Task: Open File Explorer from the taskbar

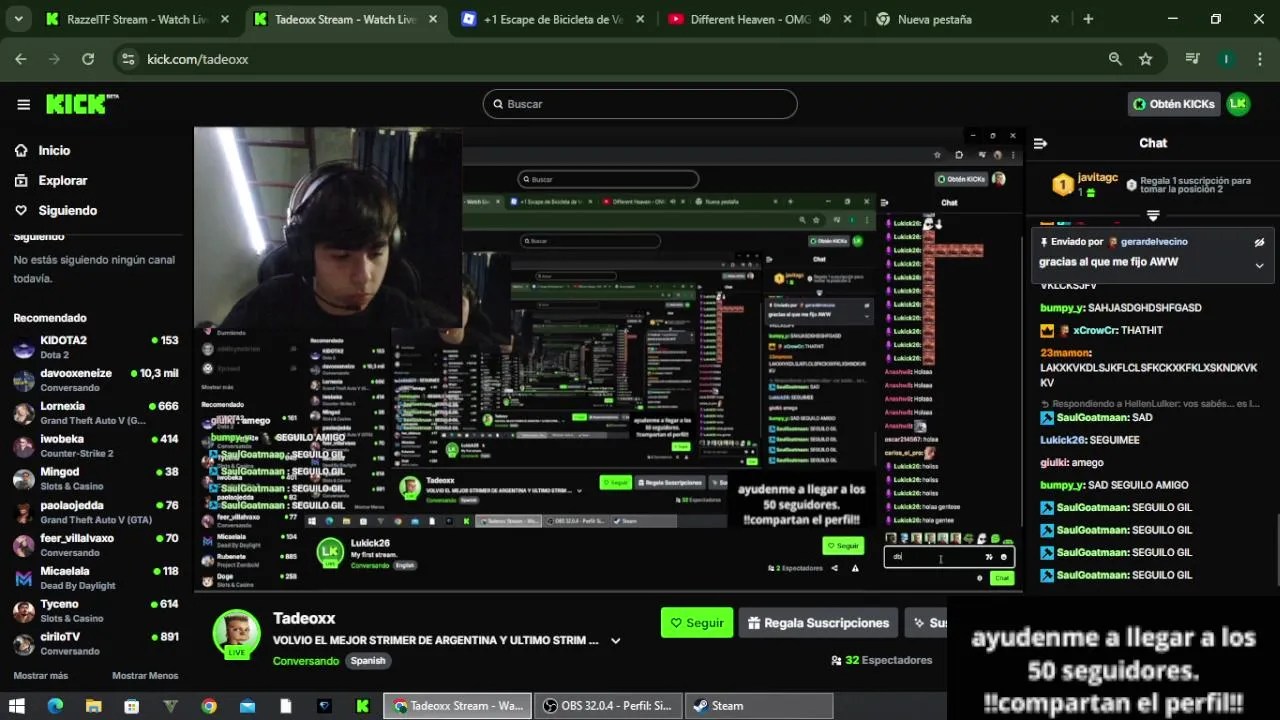Action: click(93, 706)
